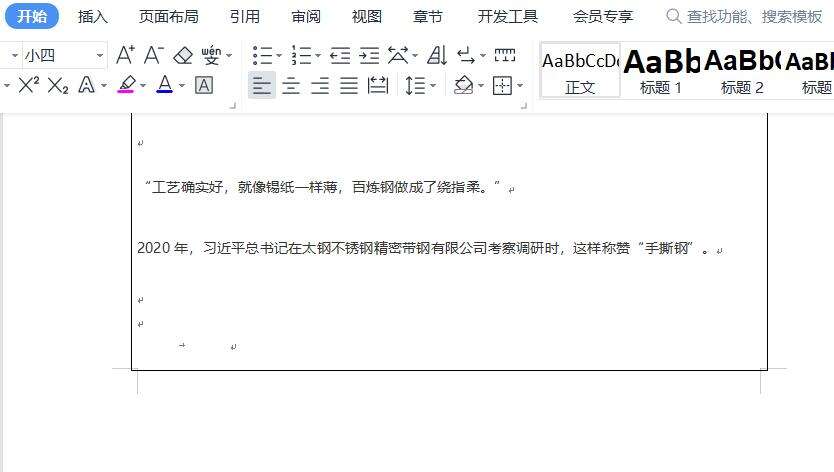Apply the 标题 1 style

(x=661, y=70)
